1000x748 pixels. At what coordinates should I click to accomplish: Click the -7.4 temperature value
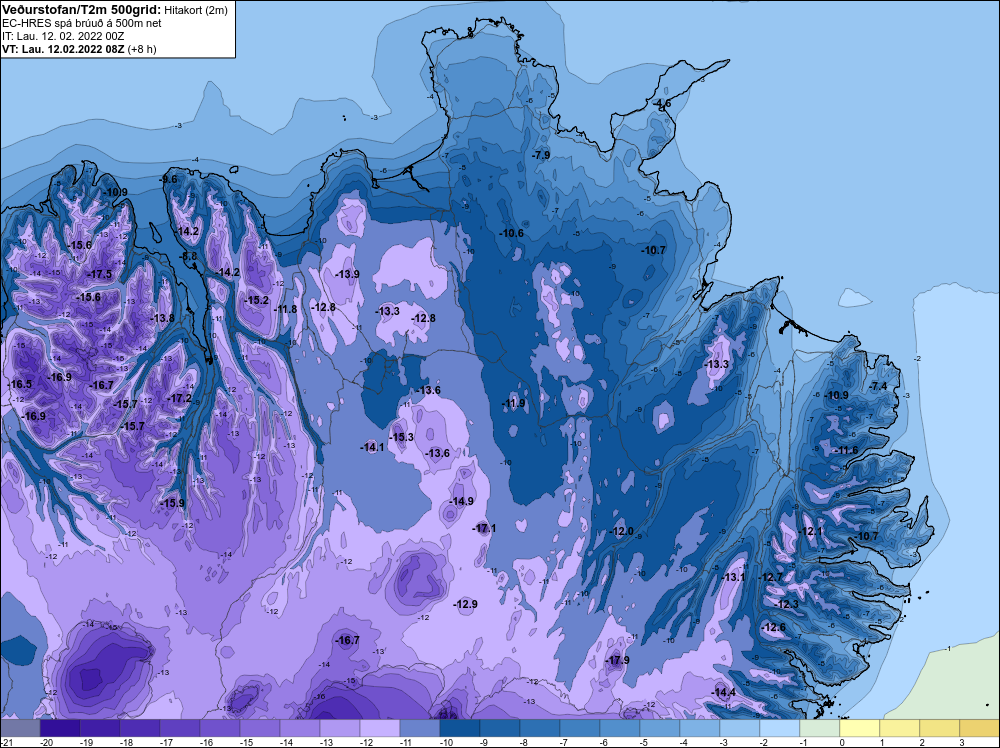[x=879, y=387]
